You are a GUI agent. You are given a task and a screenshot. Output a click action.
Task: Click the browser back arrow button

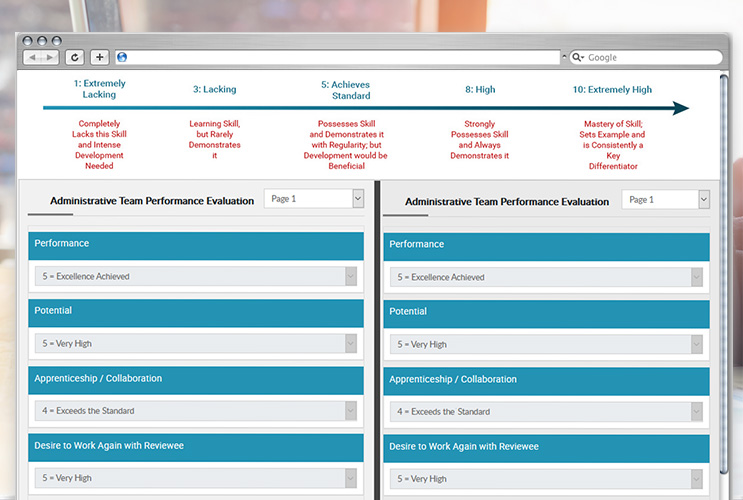(x=32, y=57)
